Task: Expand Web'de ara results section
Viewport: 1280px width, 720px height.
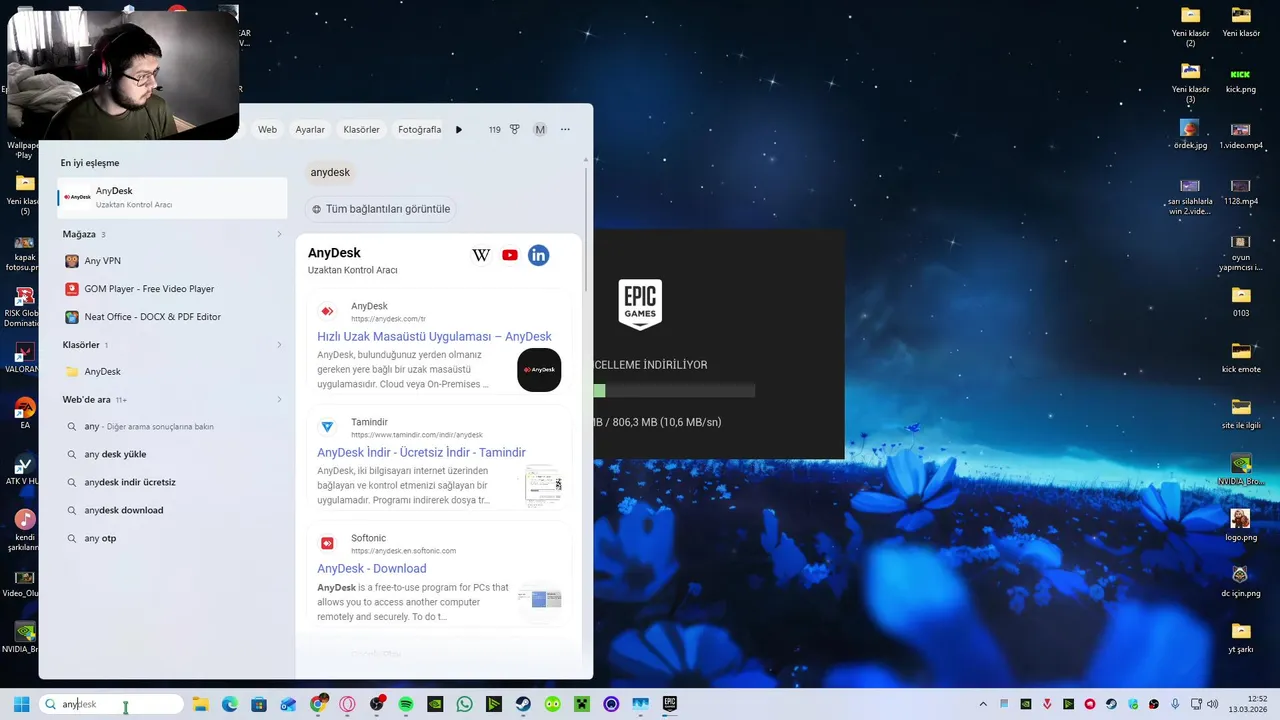Action: 279,400
